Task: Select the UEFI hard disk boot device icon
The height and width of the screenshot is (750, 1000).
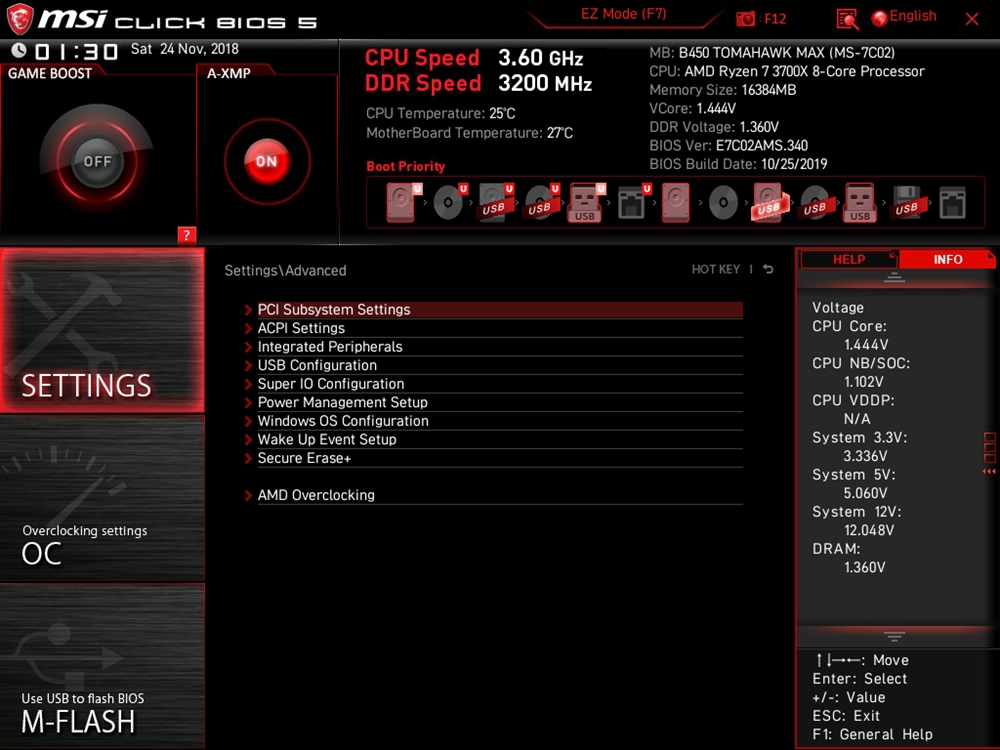Action: [402, 203]
